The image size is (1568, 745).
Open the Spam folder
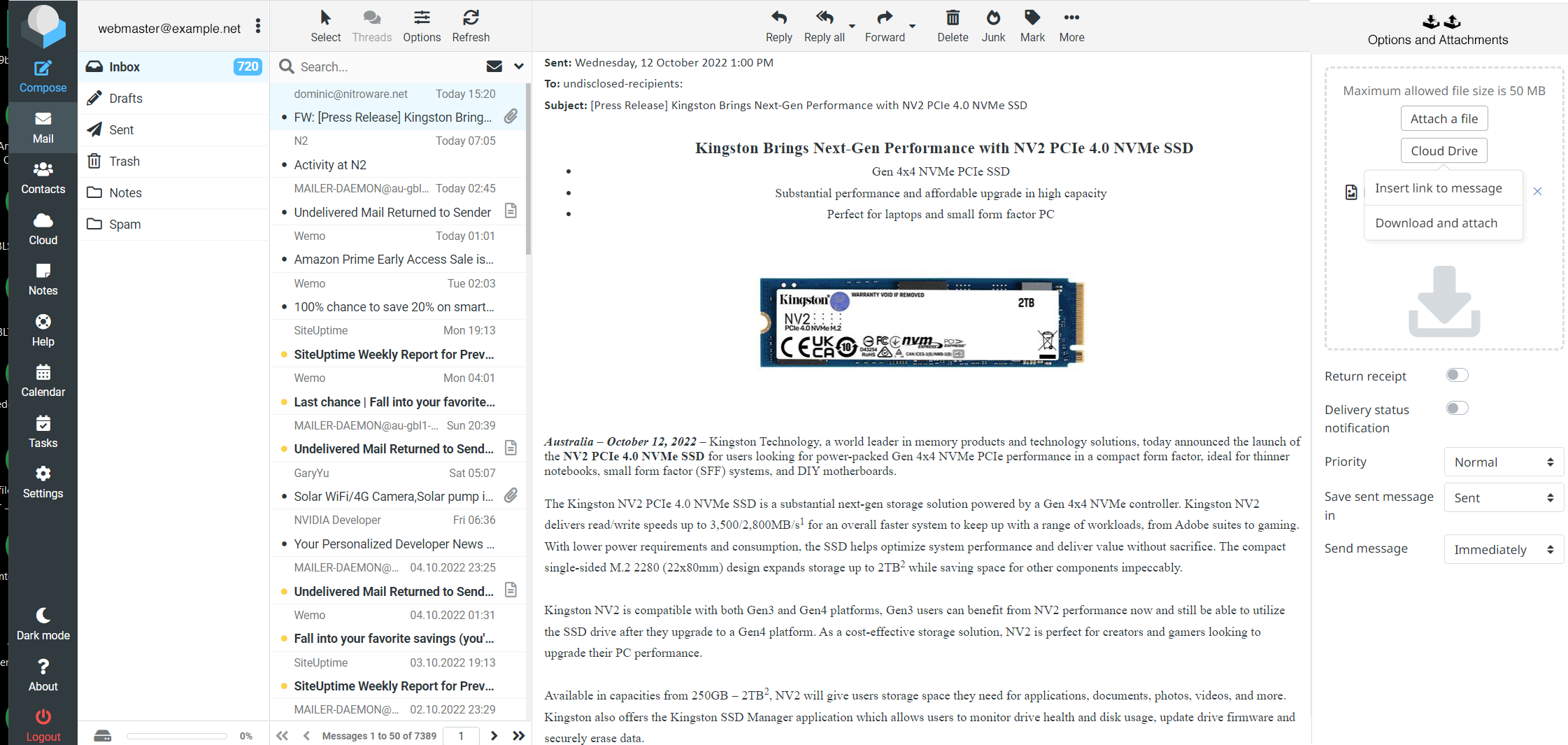173,225
